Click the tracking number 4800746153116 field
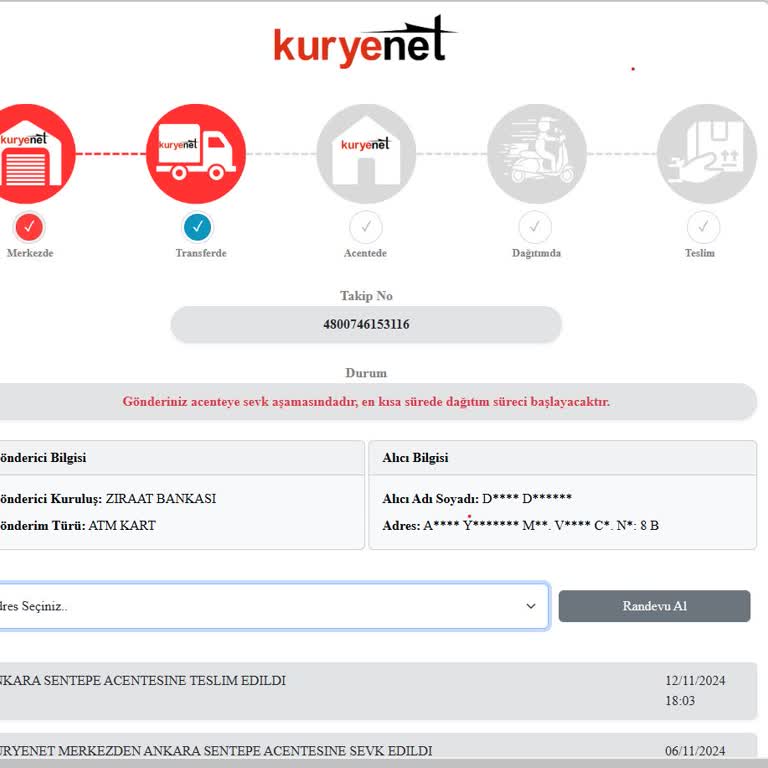The image size is (768, 768). click(x=366, y=324)
